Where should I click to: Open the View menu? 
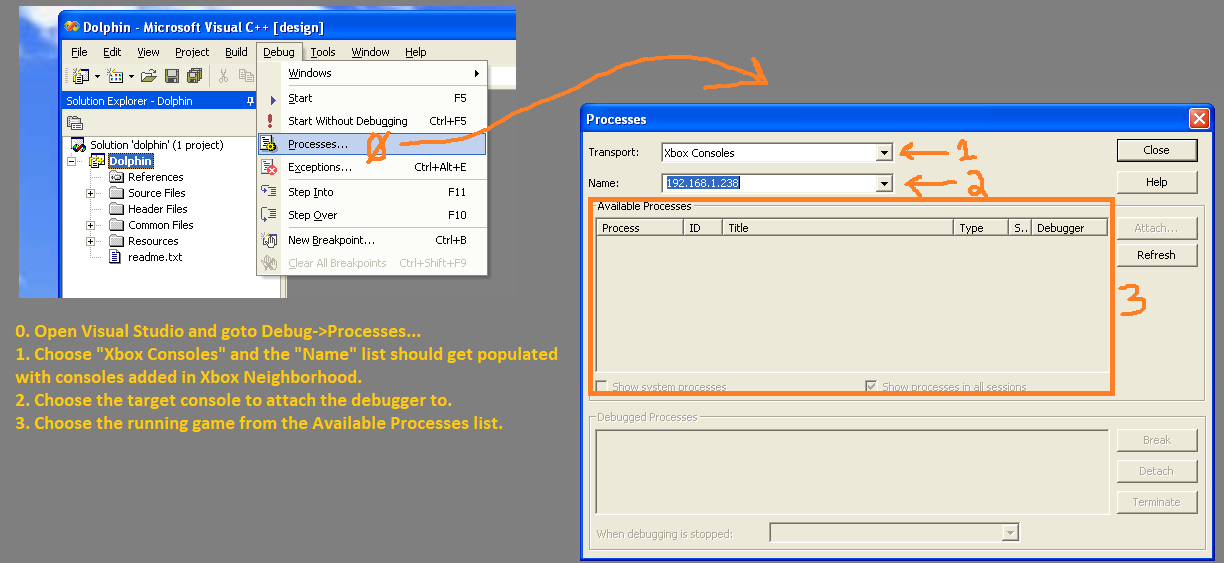tap(148, 52)
